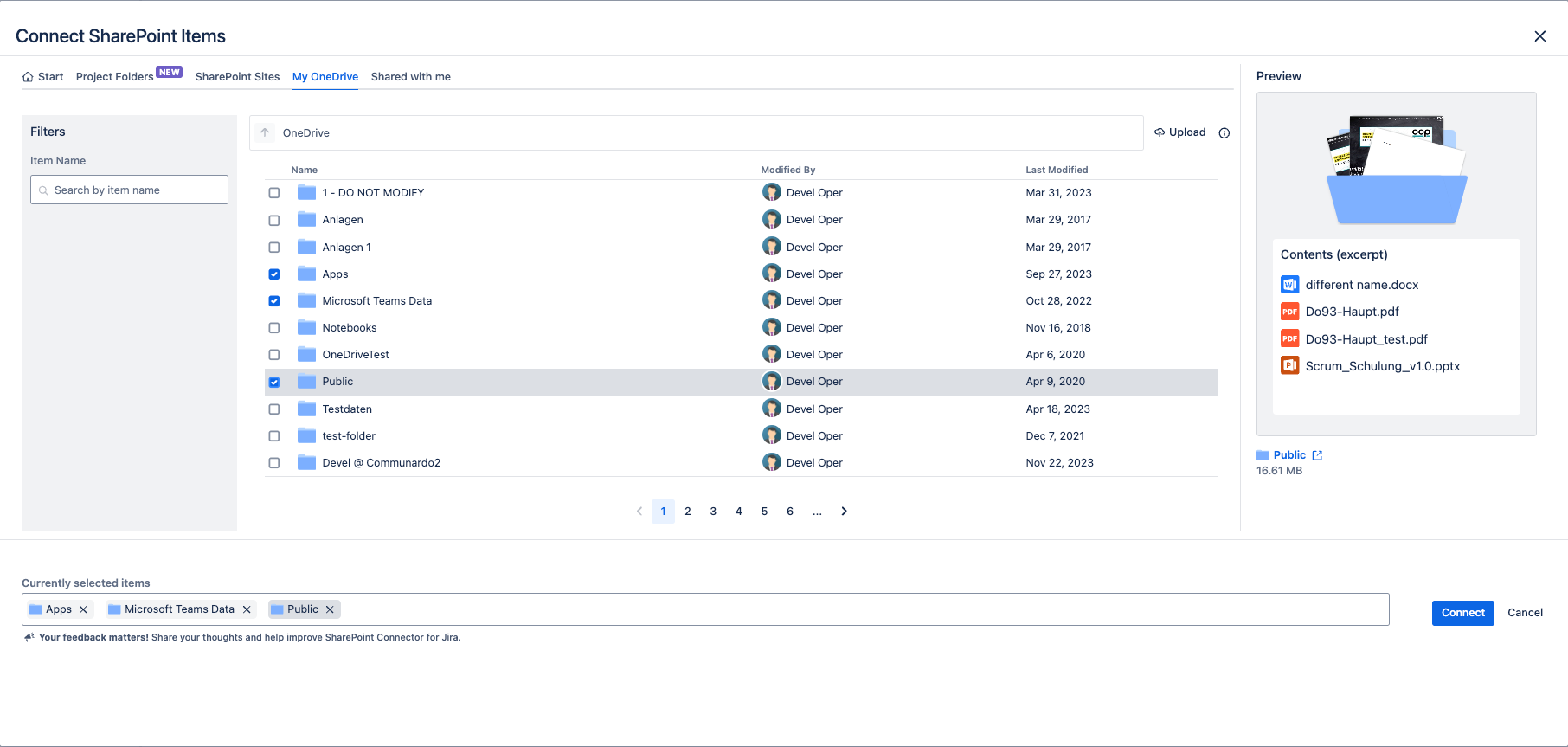Image resolution: width=1568 pixels, height=747 pixels.
Task: Click the Search by item name field
Action: [130, 190]
